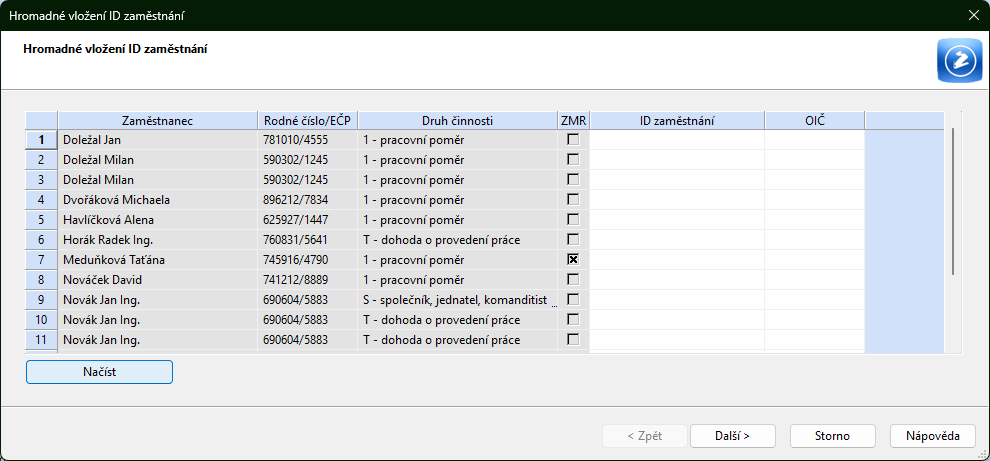The width and height of the screenshot is (990, 461).
Task: Click the ID zaměstnání column header
Action: coord(676,121)
